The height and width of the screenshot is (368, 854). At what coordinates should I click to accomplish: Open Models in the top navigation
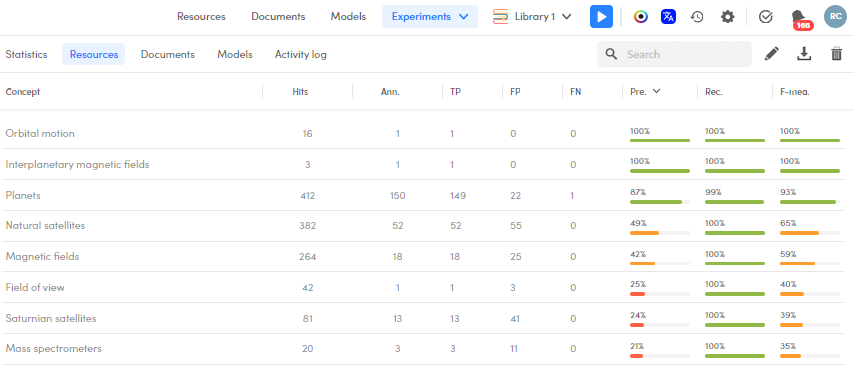tap(348, 17)
